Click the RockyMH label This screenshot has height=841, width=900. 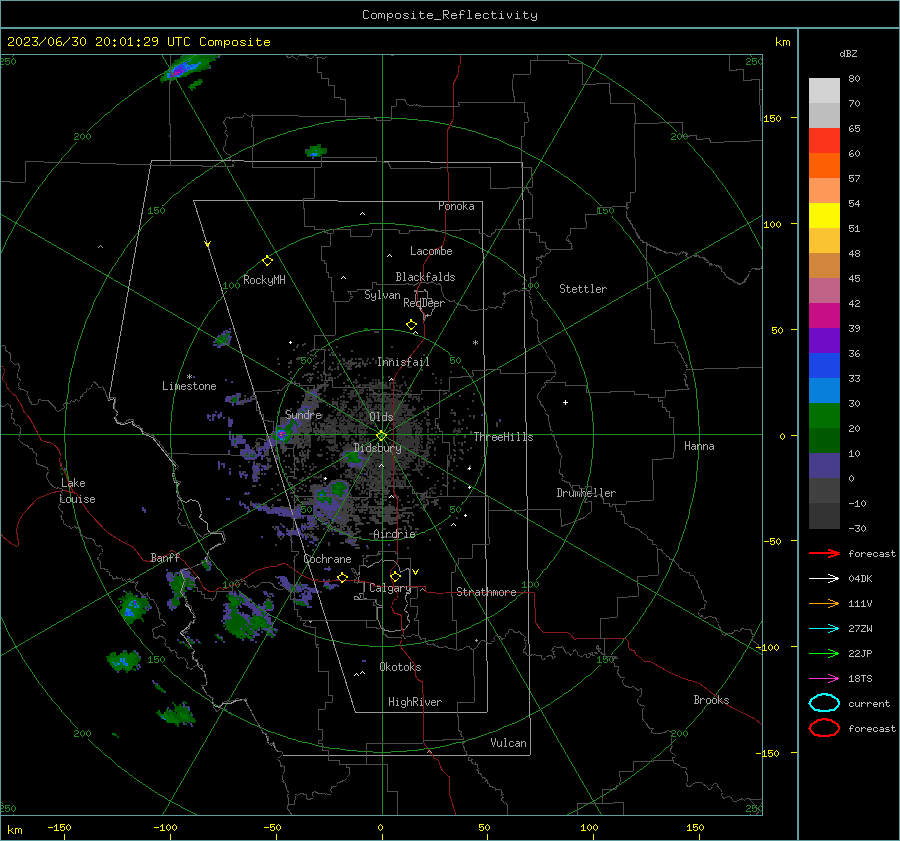click(x=264, y=280)
